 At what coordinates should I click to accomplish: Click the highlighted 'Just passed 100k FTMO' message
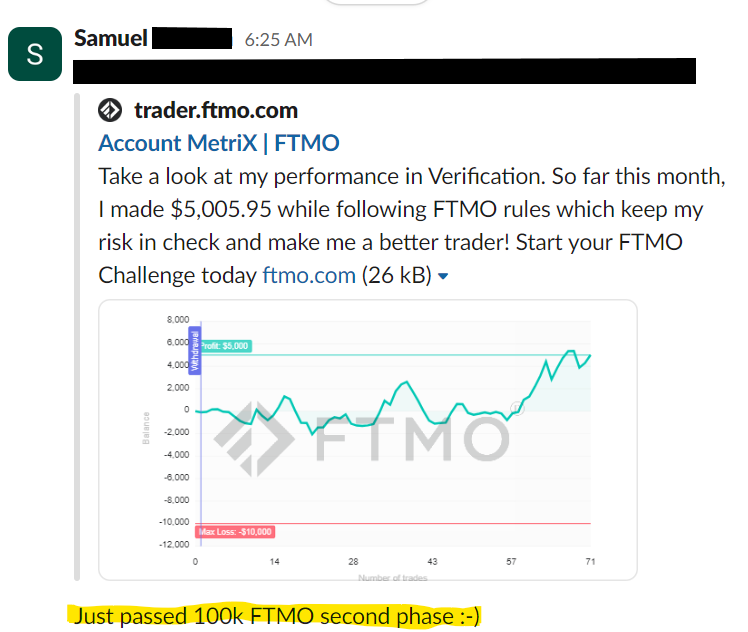[276, 616]
